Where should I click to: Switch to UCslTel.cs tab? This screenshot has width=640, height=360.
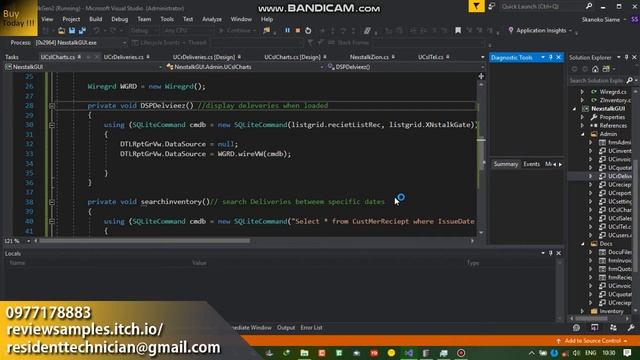(431, 57)
